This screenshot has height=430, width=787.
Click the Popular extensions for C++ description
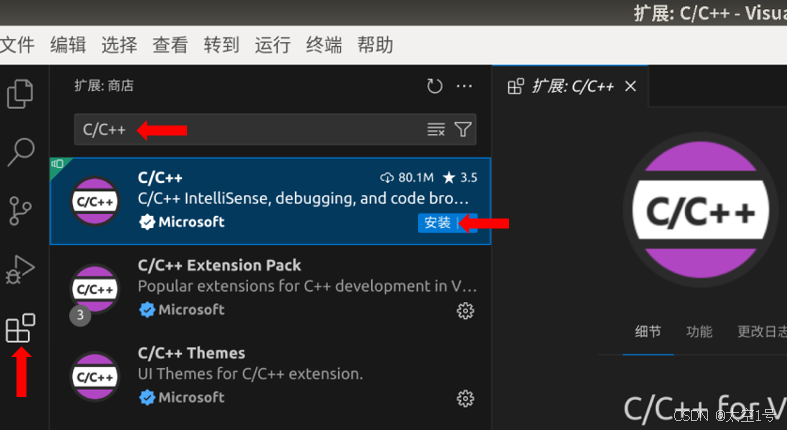307,286
